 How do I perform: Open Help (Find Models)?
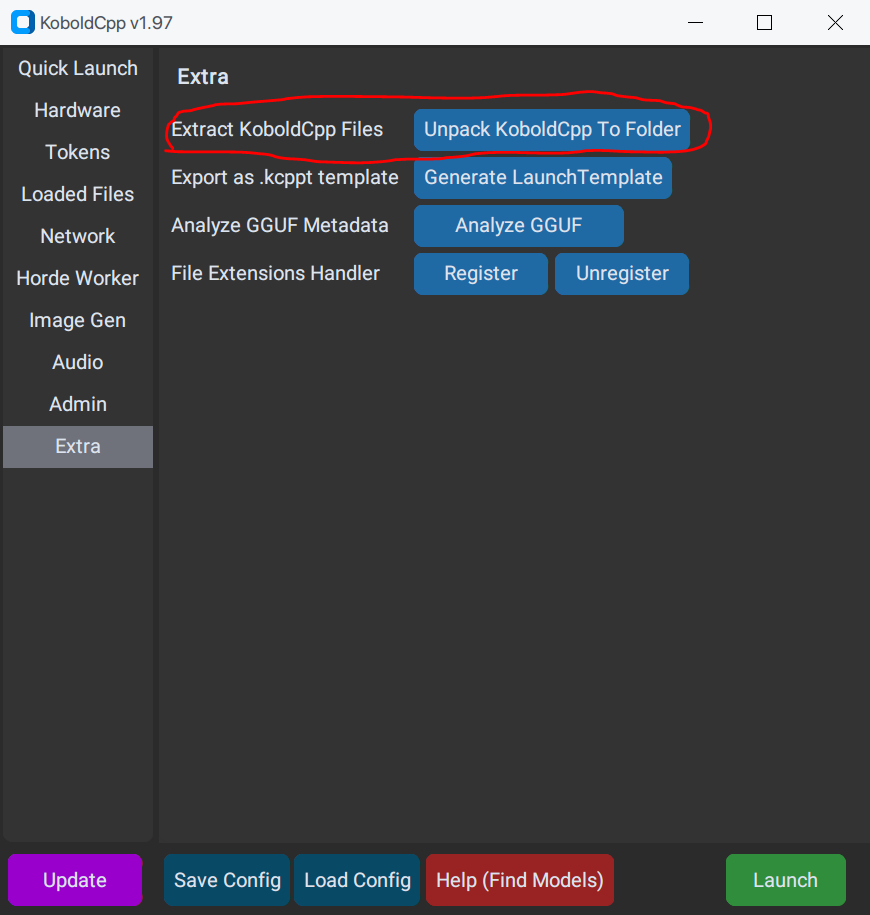[520, 880]
